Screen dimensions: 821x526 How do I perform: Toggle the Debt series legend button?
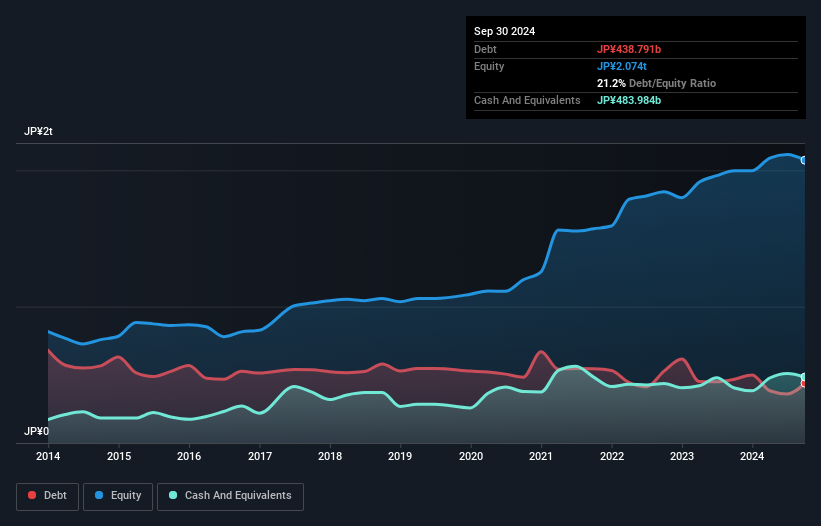click(x=47, y=496)
